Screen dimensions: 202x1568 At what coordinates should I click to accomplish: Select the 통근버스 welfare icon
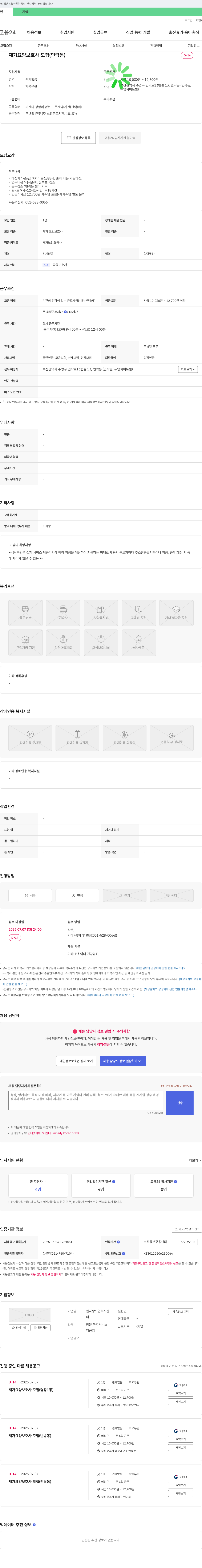25,613
